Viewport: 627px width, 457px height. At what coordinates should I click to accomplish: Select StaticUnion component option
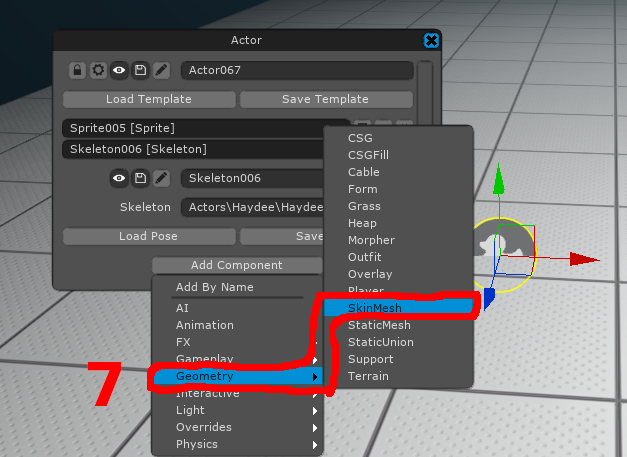(x=398, y=342)
